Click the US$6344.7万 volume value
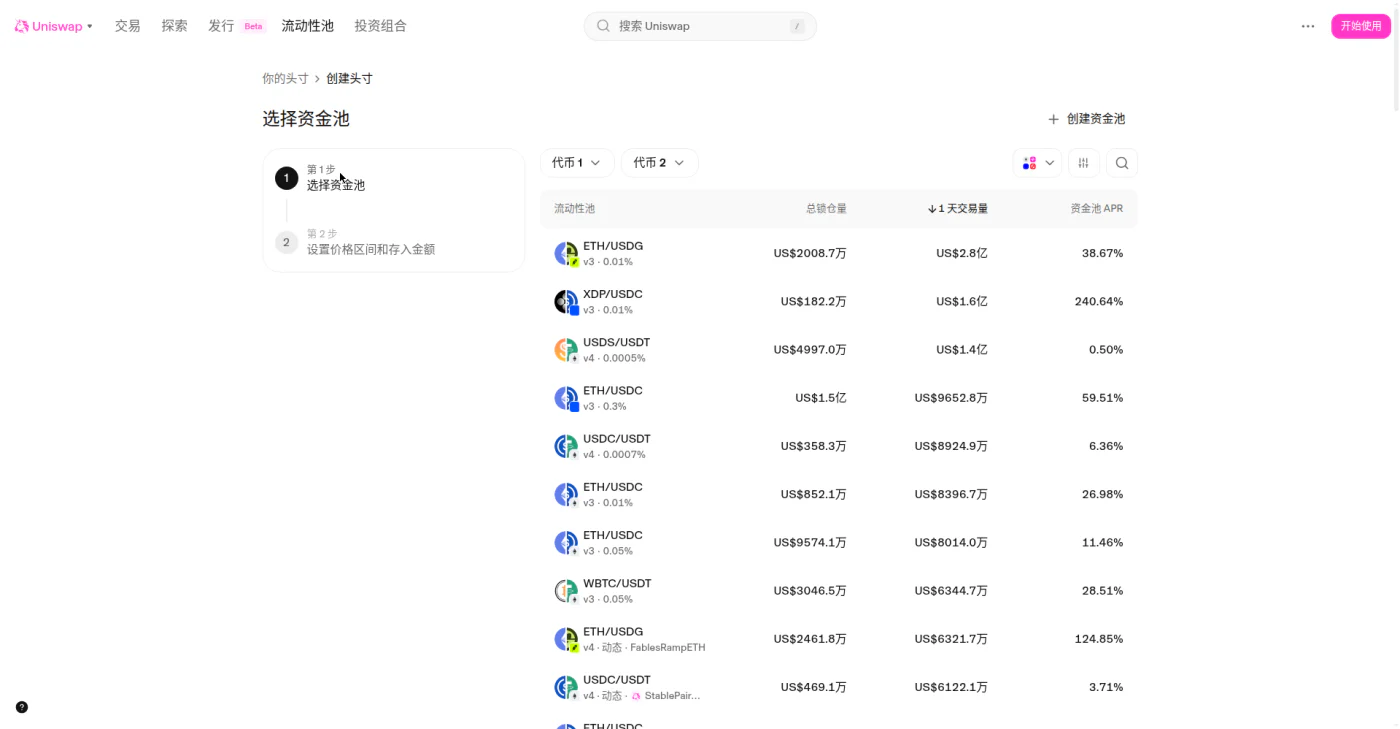This screenshot has height=729, width=1400. point(951,591)
